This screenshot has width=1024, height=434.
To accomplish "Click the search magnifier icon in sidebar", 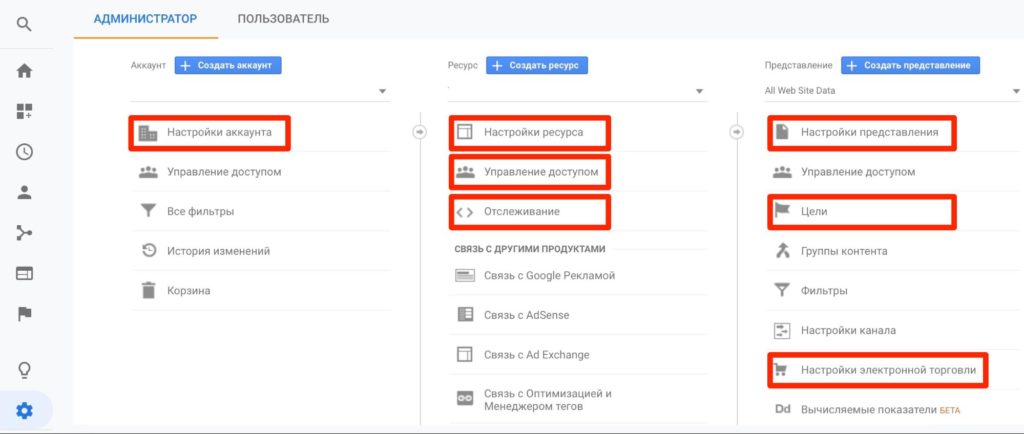I will 25,25.
